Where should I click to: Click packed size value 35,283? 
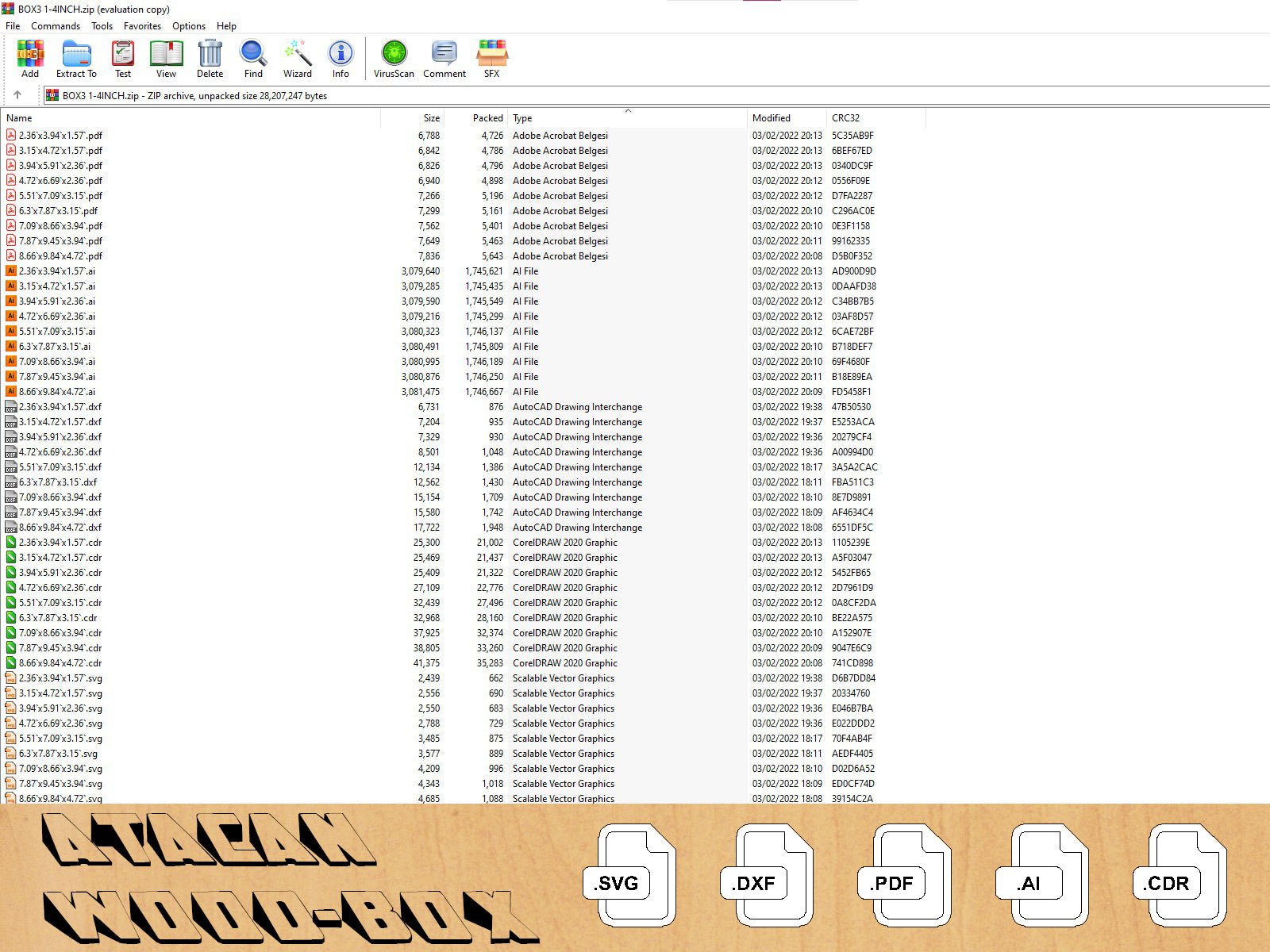(490, 662)
